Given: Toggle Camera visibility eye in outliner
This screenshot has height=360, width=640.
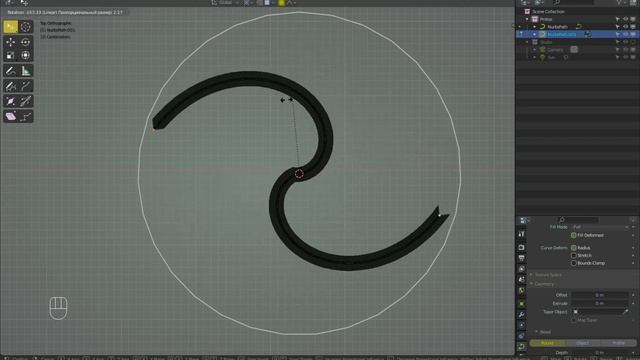Looking at the screenshot, I should pyautogui.click(x=625, y=50).
